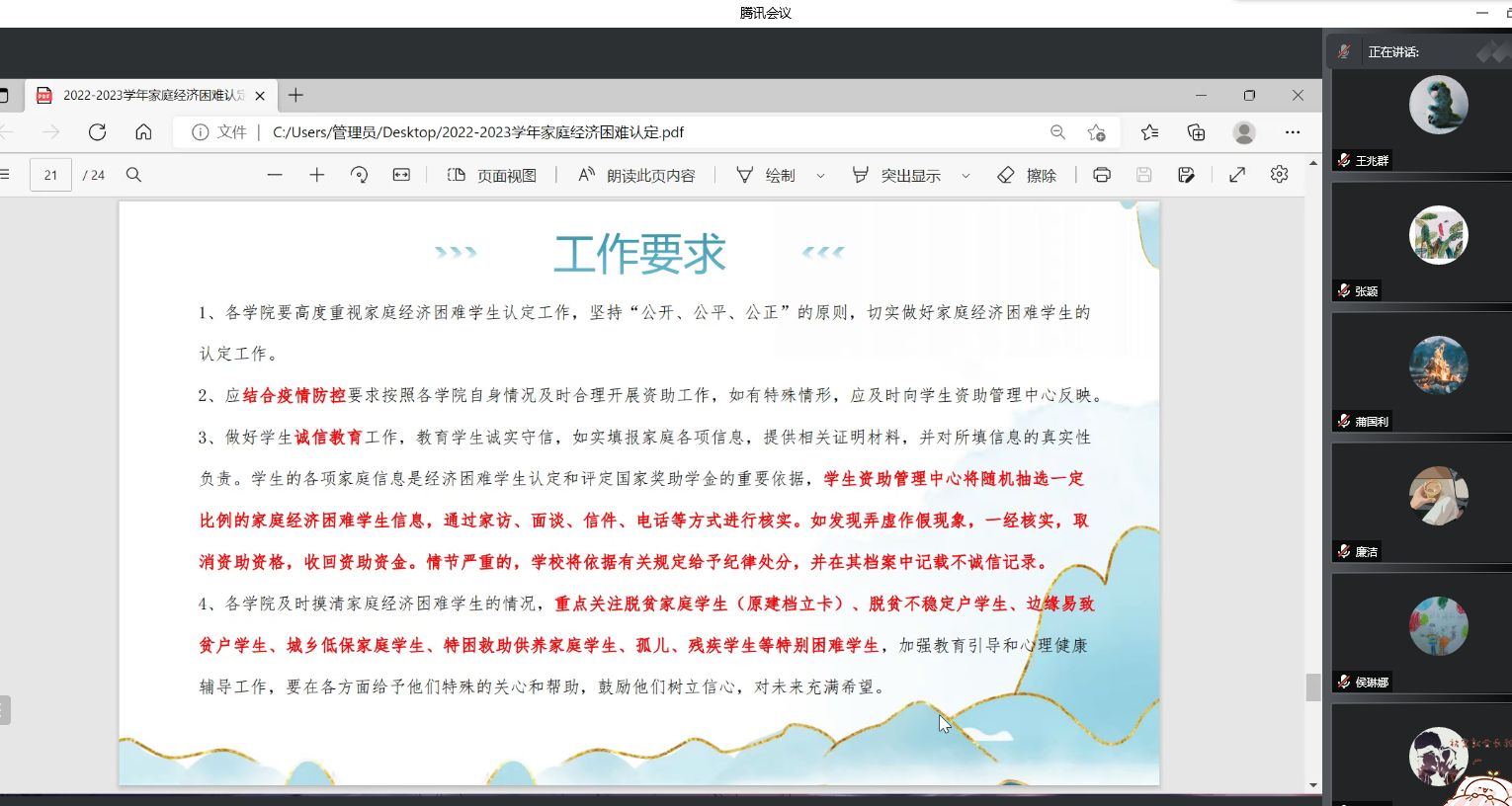Click the 页面视图 page view button
Viewport: 1512px width, 806px height.
click(492, 175)
